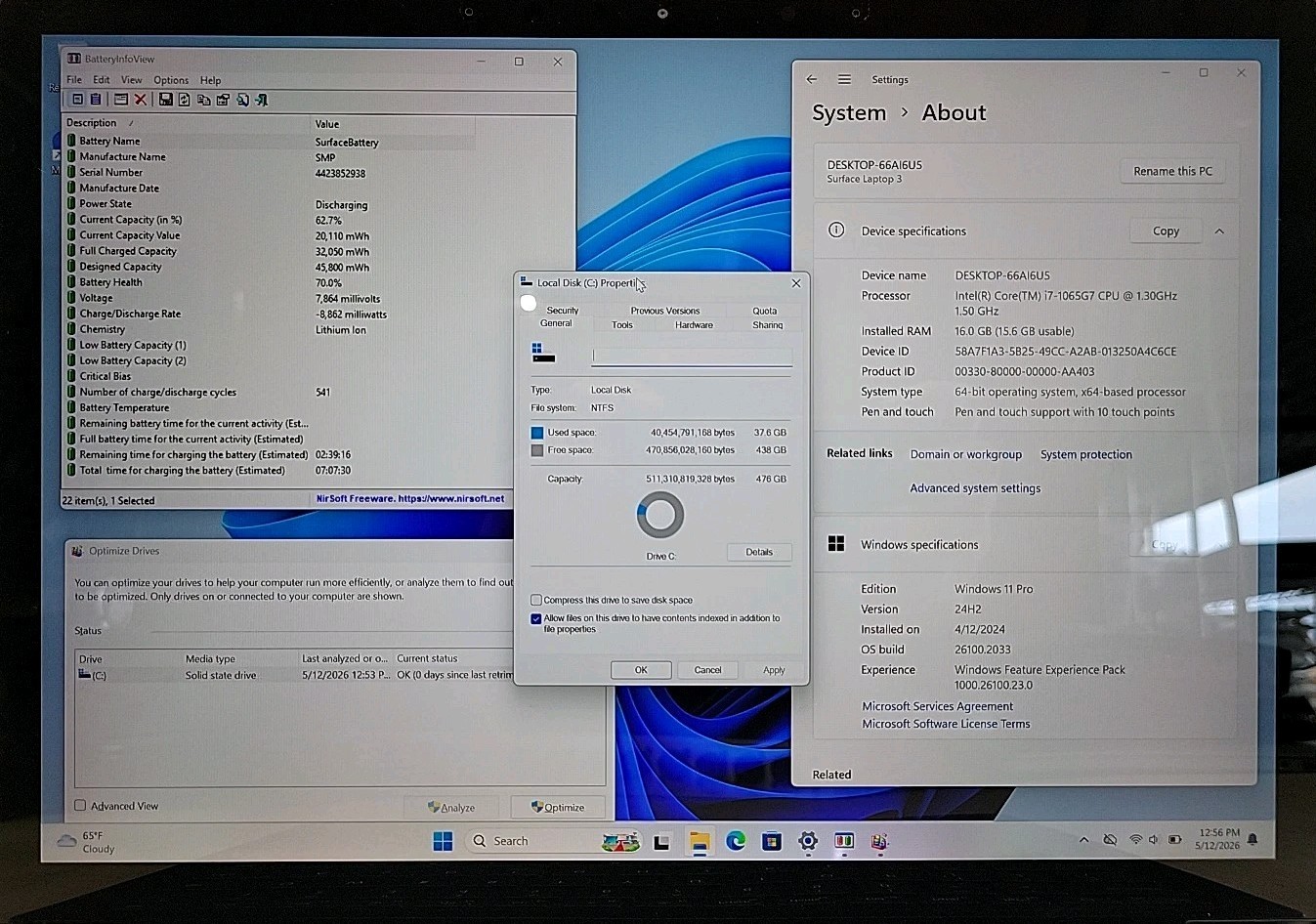Check Advanced View in Optimize Drives

click(80, 806)
